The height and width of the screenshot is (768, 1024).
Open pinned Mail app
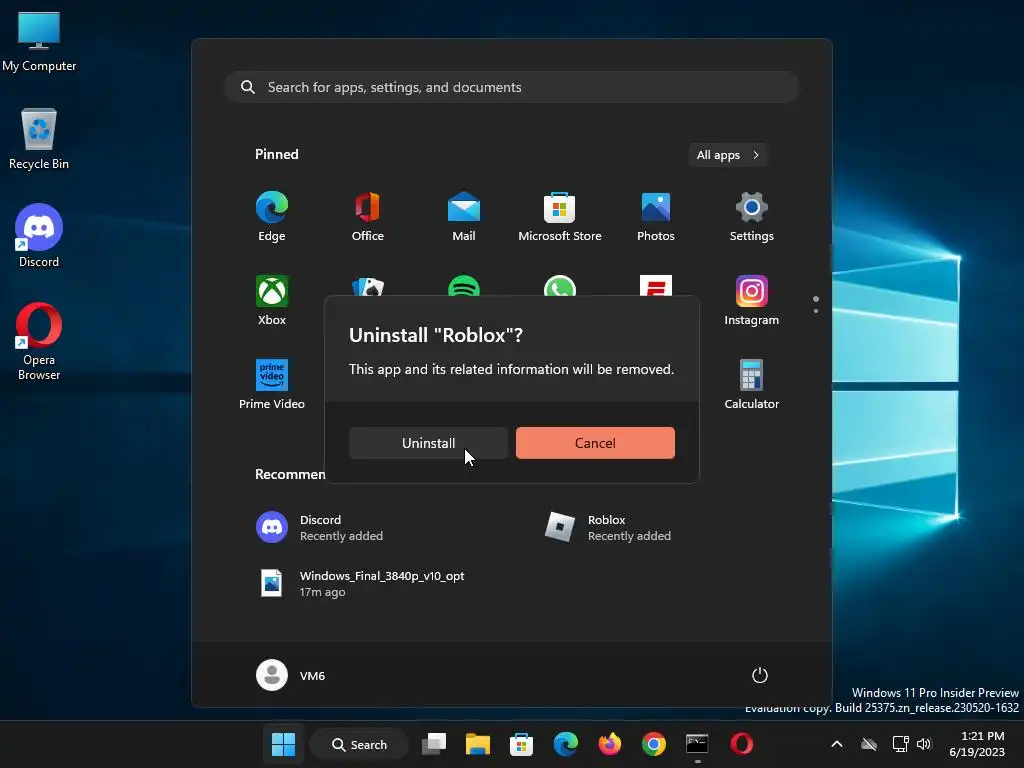(x=464, y=217)
